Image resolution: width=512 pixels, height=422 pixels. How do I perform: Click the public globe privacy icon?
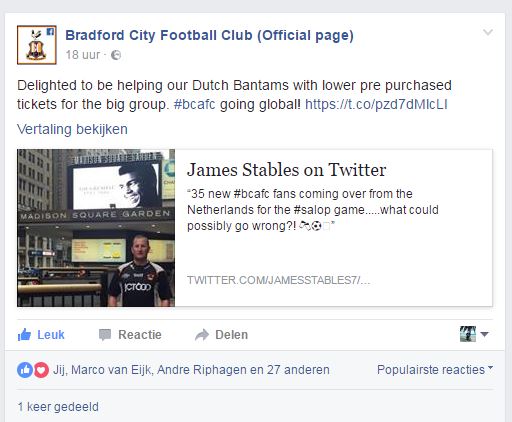pos(116,55)
